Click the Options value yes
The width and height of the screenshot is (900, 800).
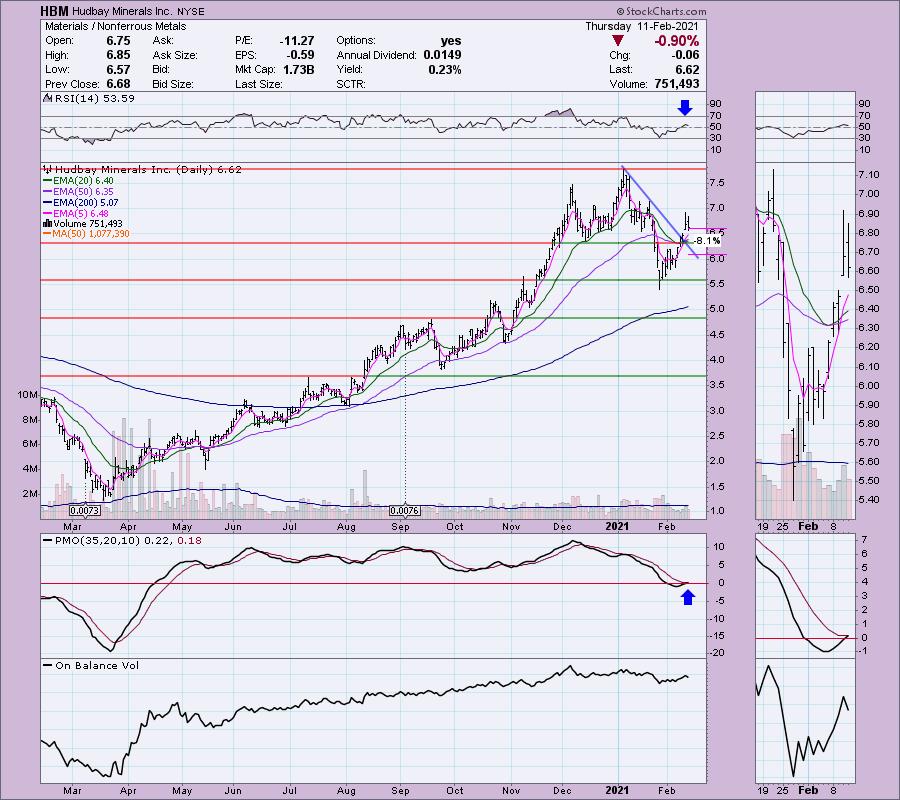point(451,41)
